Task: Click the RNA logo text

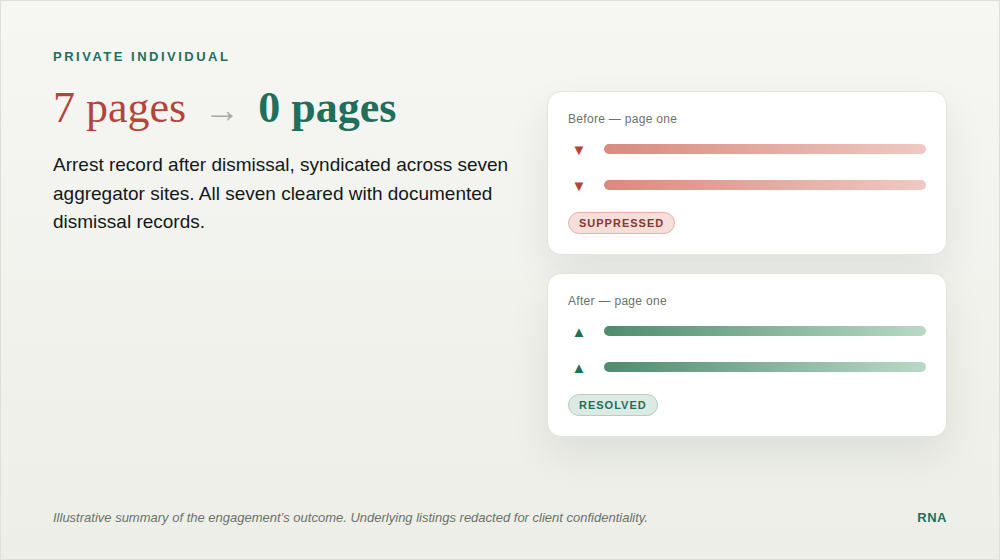Action: [932, 518]
